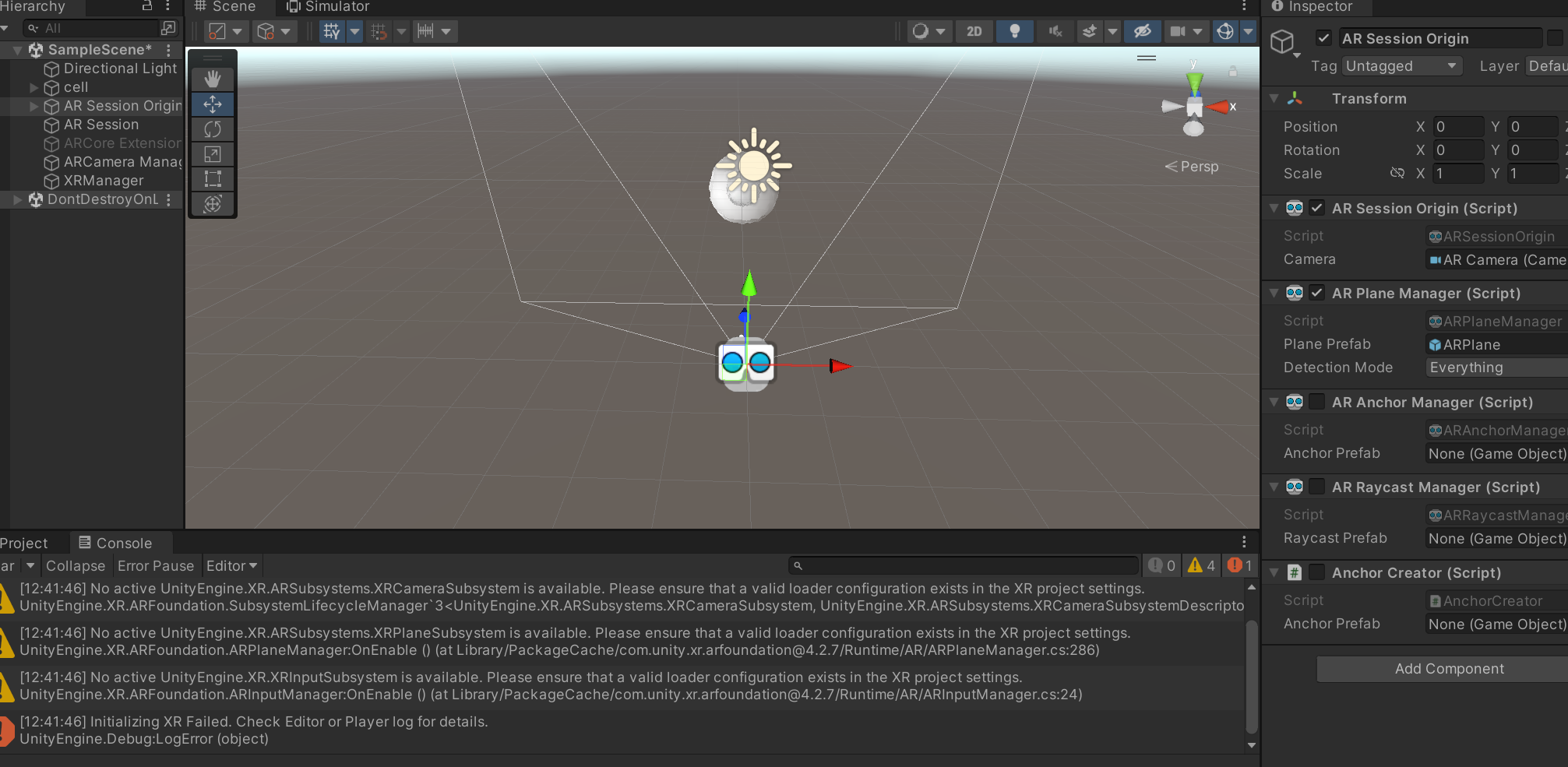Image resolution: width=1568 pixels, height=767 pixels.
Task: Filter Console by warnings count
Action: pyautogui.click(x=1200, y=565)
